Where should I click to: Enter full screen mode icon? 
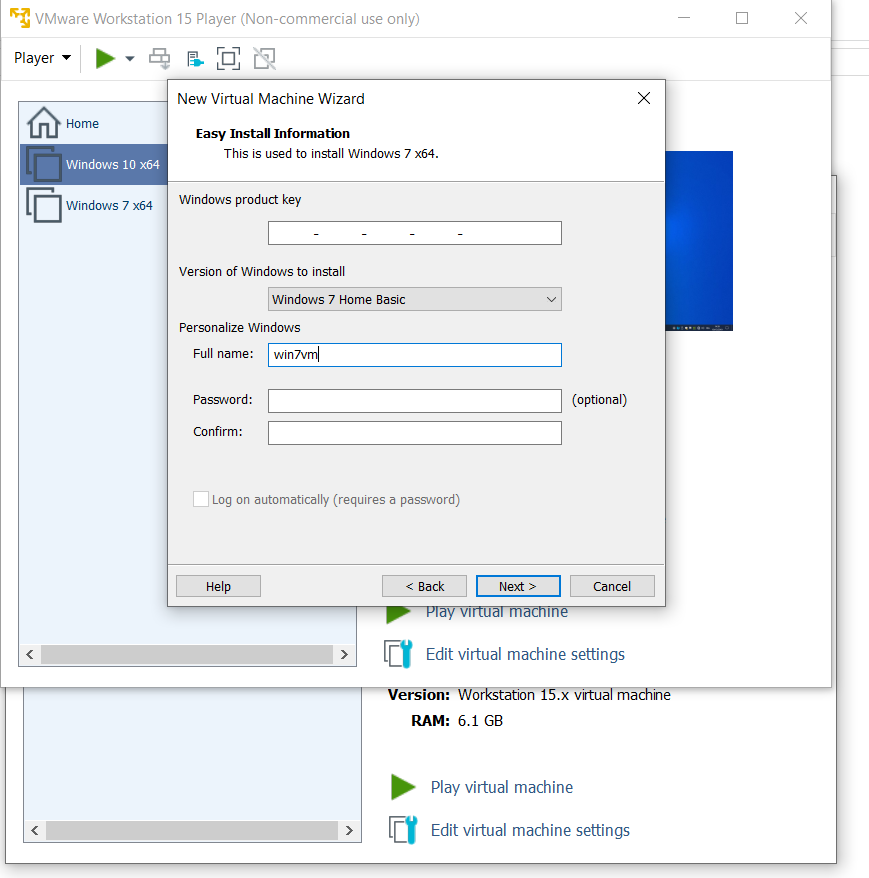pyautogui.click(x=228, y=58)
